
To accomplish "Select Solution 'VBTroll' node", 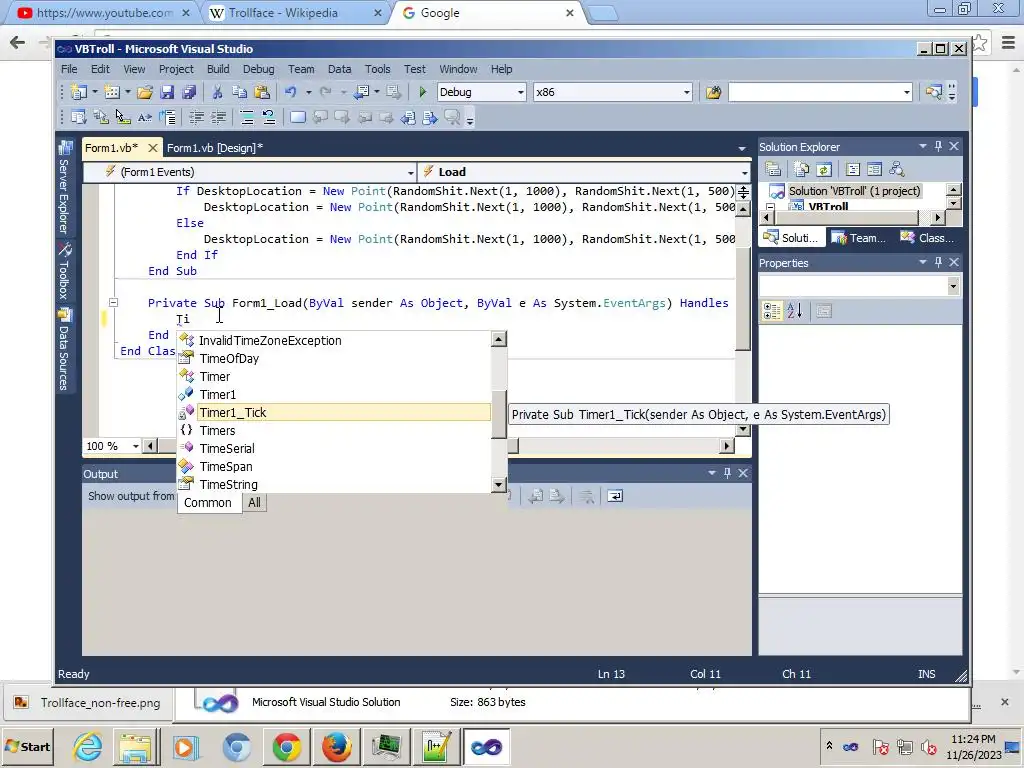I will point(854,191).
